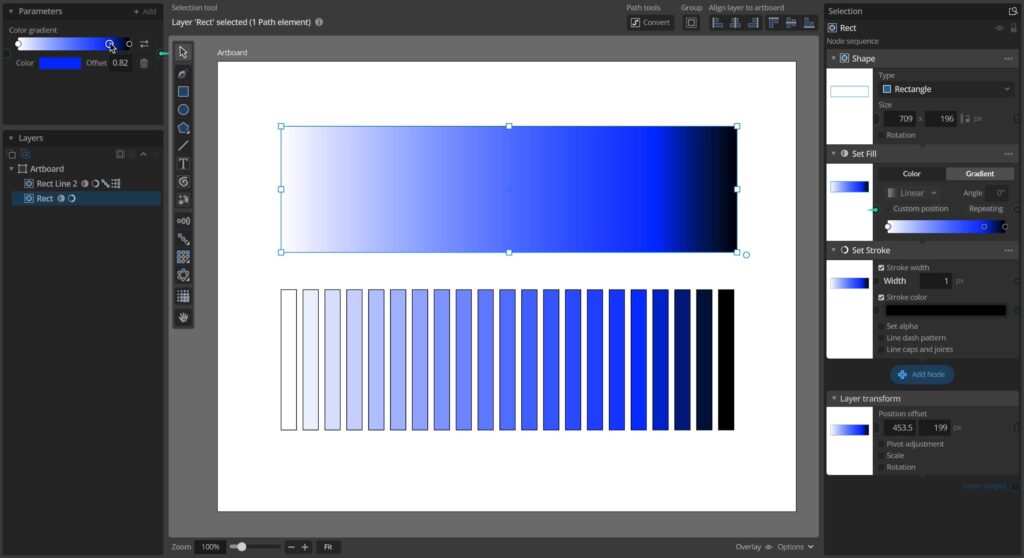Collapse the Set Stroke section

833,250
